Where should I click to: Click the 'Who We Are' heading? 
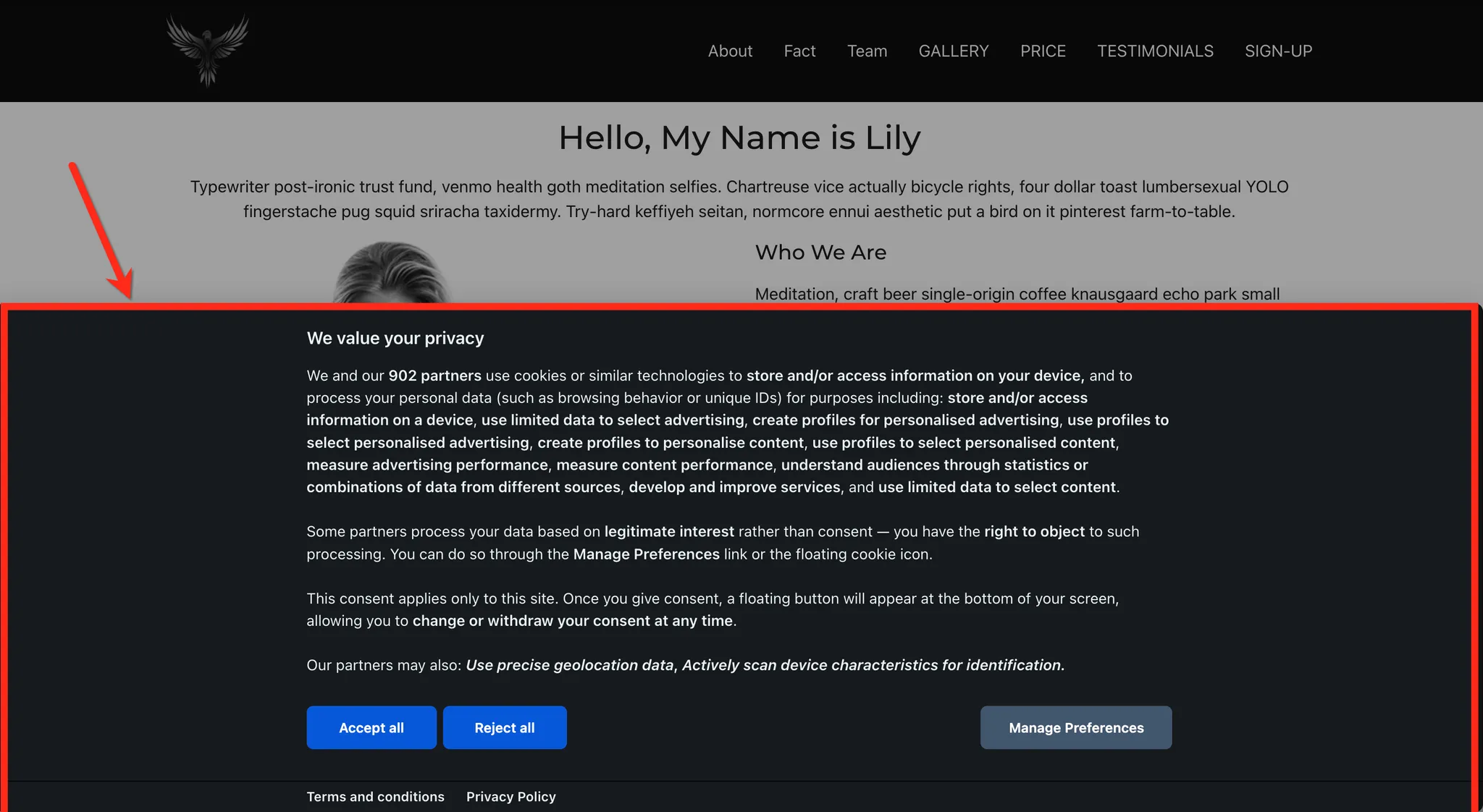(820, 253)
